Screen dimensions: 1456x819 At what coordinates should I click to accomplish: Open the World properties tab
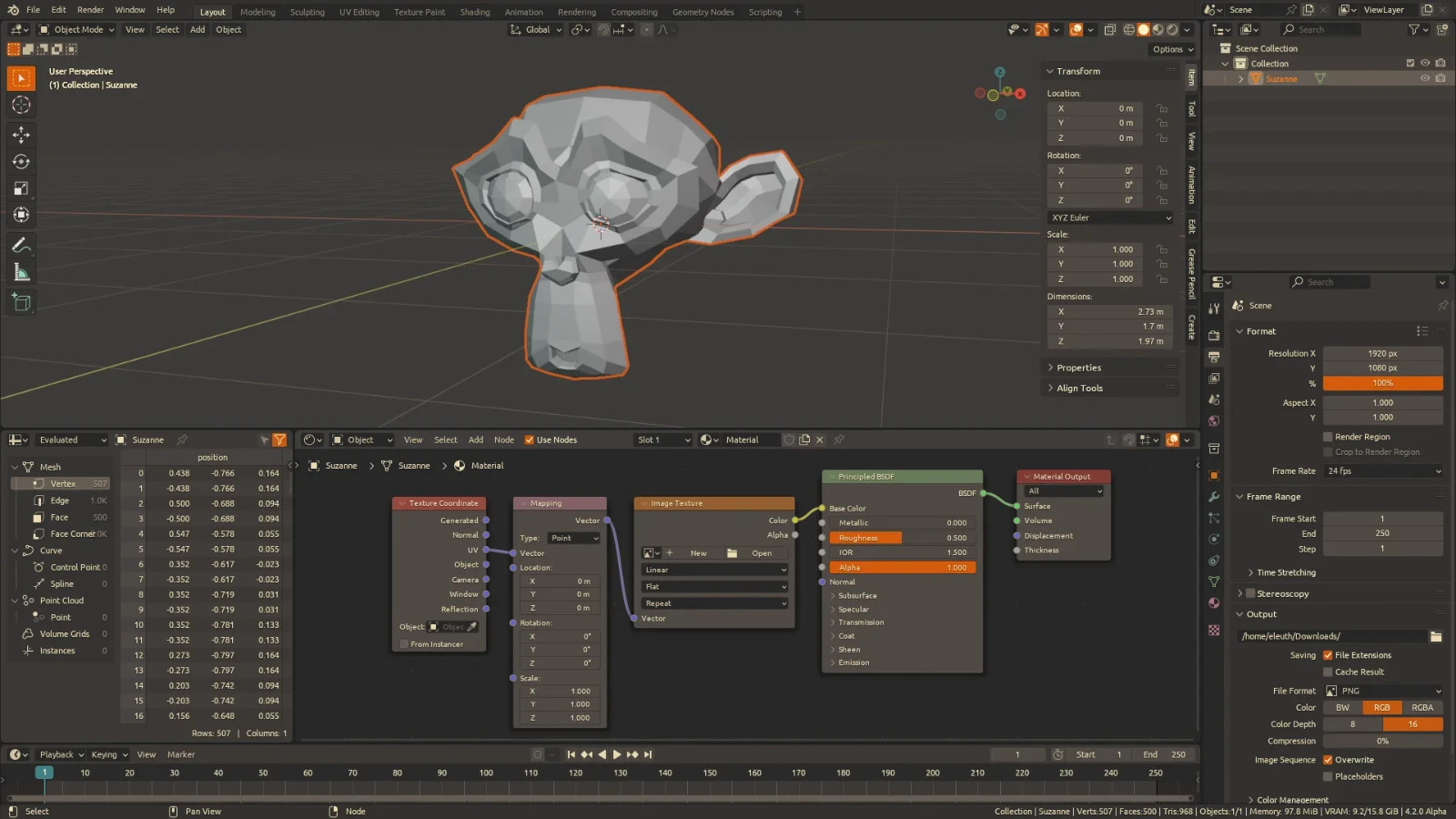click(1214, 420)
